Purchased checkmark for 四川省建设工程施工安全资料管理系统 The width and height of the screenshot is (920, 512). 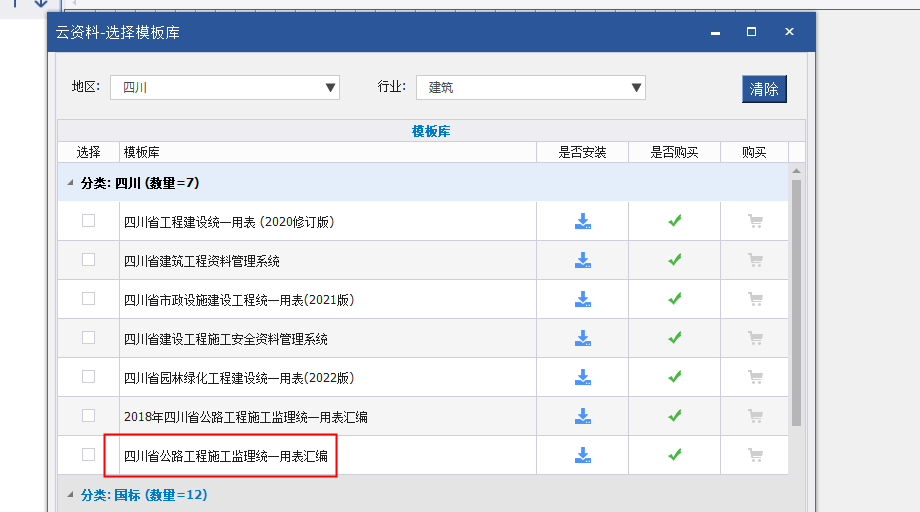[x=675, y=337]
